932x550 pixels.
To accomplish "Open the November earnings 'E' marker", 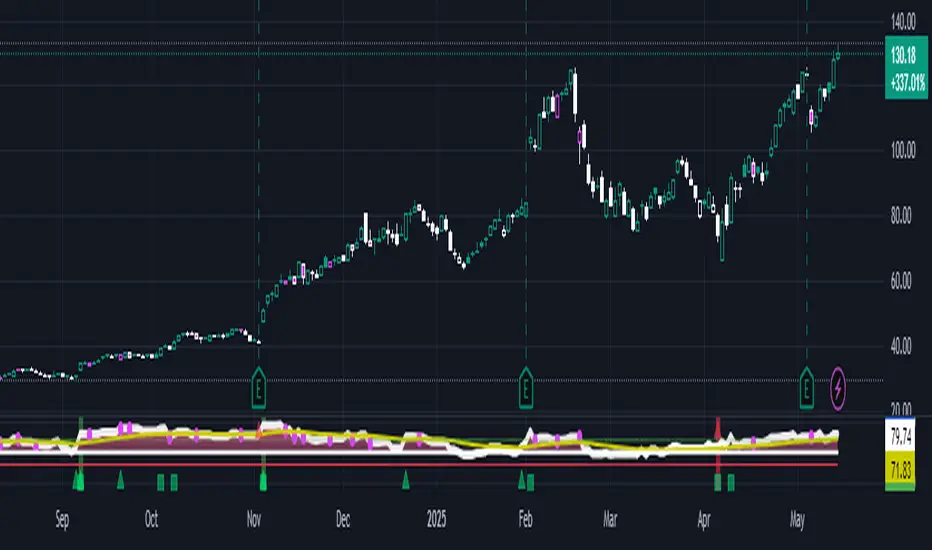I will [x=259, y=388].
